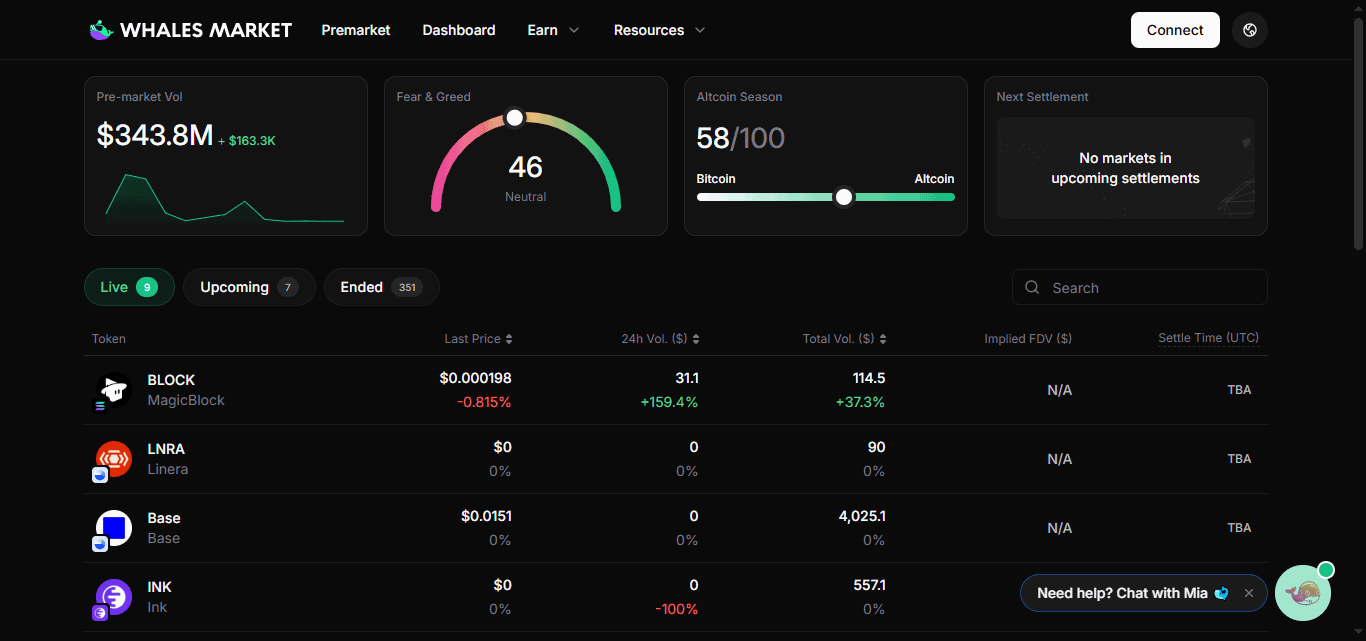Click BLOCK last price $0.000198

[x=475, y=378]
